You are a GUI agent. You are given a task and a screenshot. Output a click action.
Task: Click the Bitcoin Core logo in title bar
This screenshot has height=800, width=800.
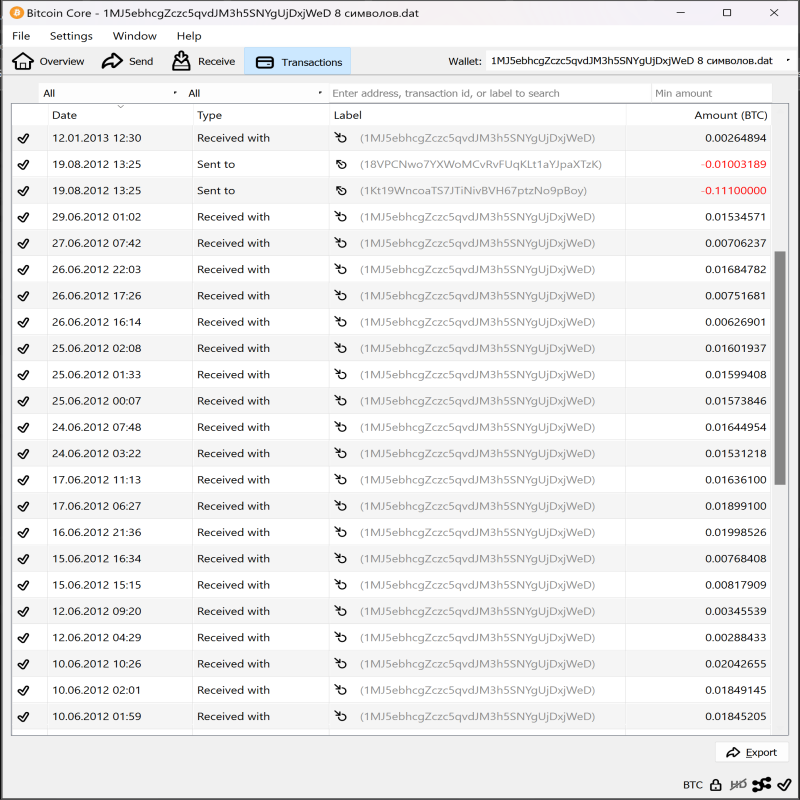pos(16,13)
